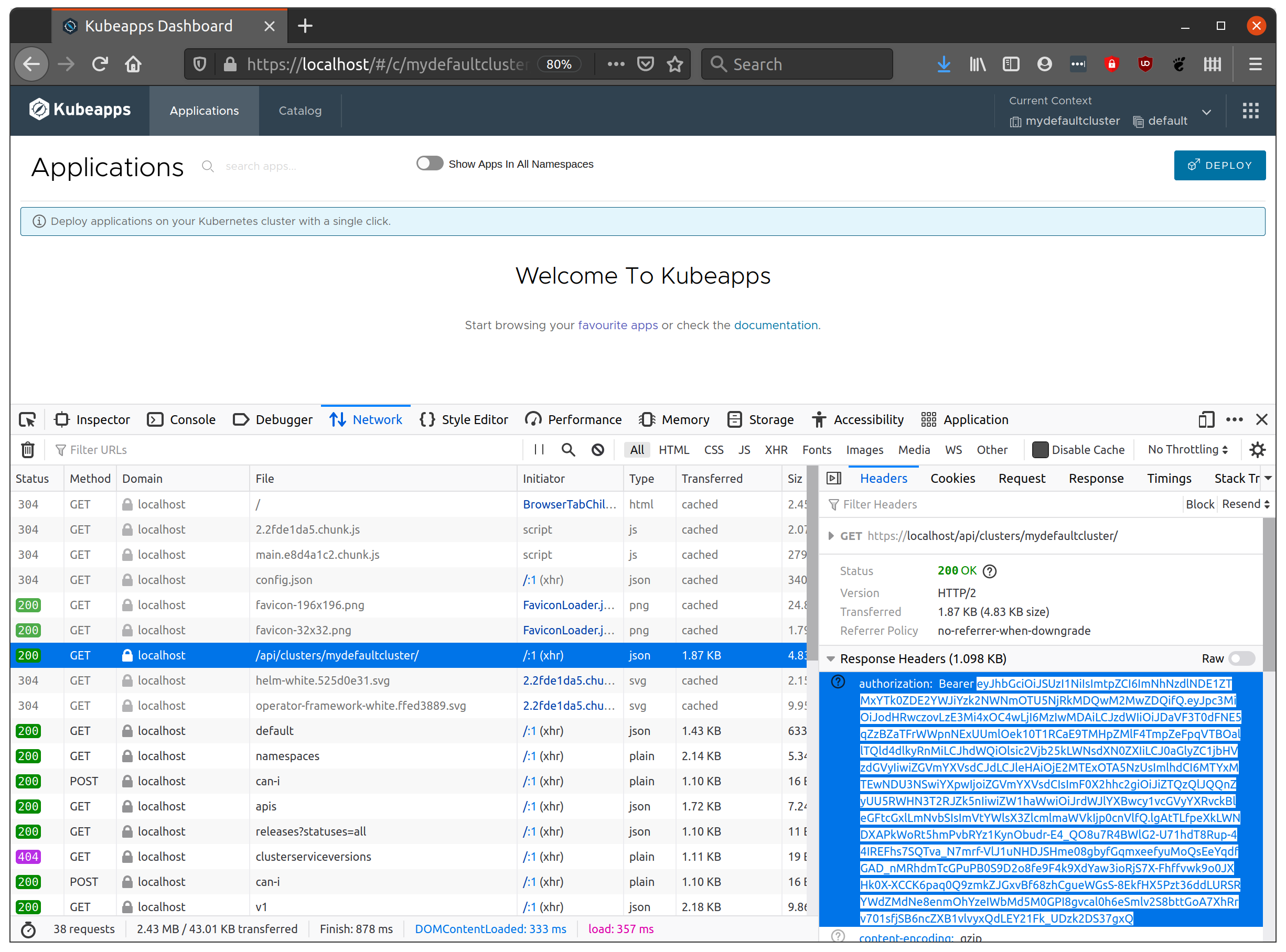Screen dimensions: 1286x952
Task: Click the element picker icon in devtools
Action: 27,419
